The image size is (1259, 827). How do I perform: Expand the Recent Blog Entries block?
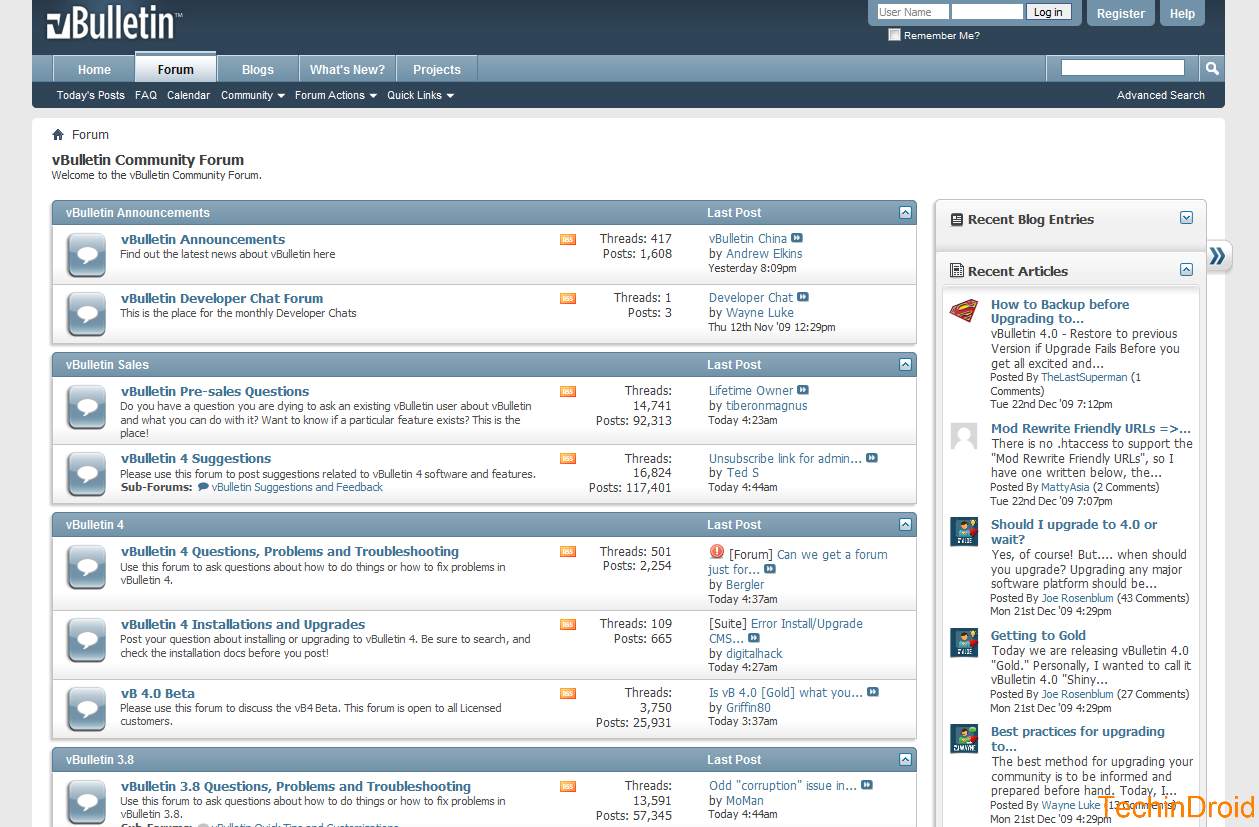(1186, 218)
